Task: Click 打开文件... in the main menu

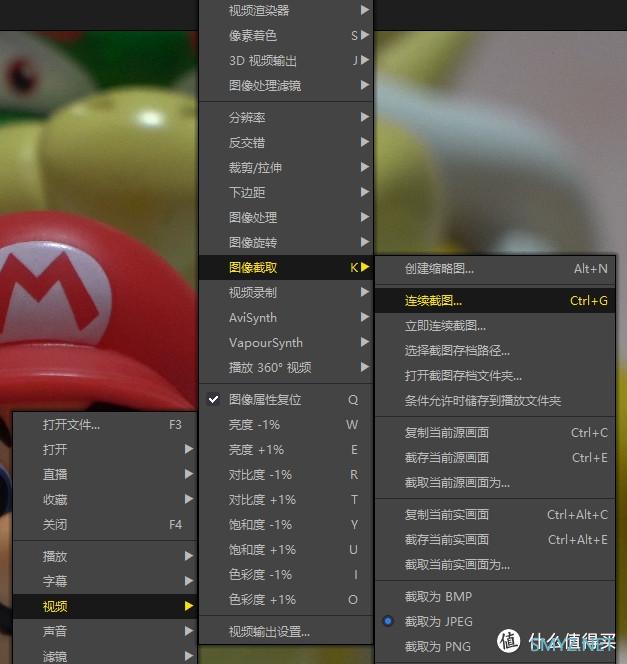Action: pos(71,424)
